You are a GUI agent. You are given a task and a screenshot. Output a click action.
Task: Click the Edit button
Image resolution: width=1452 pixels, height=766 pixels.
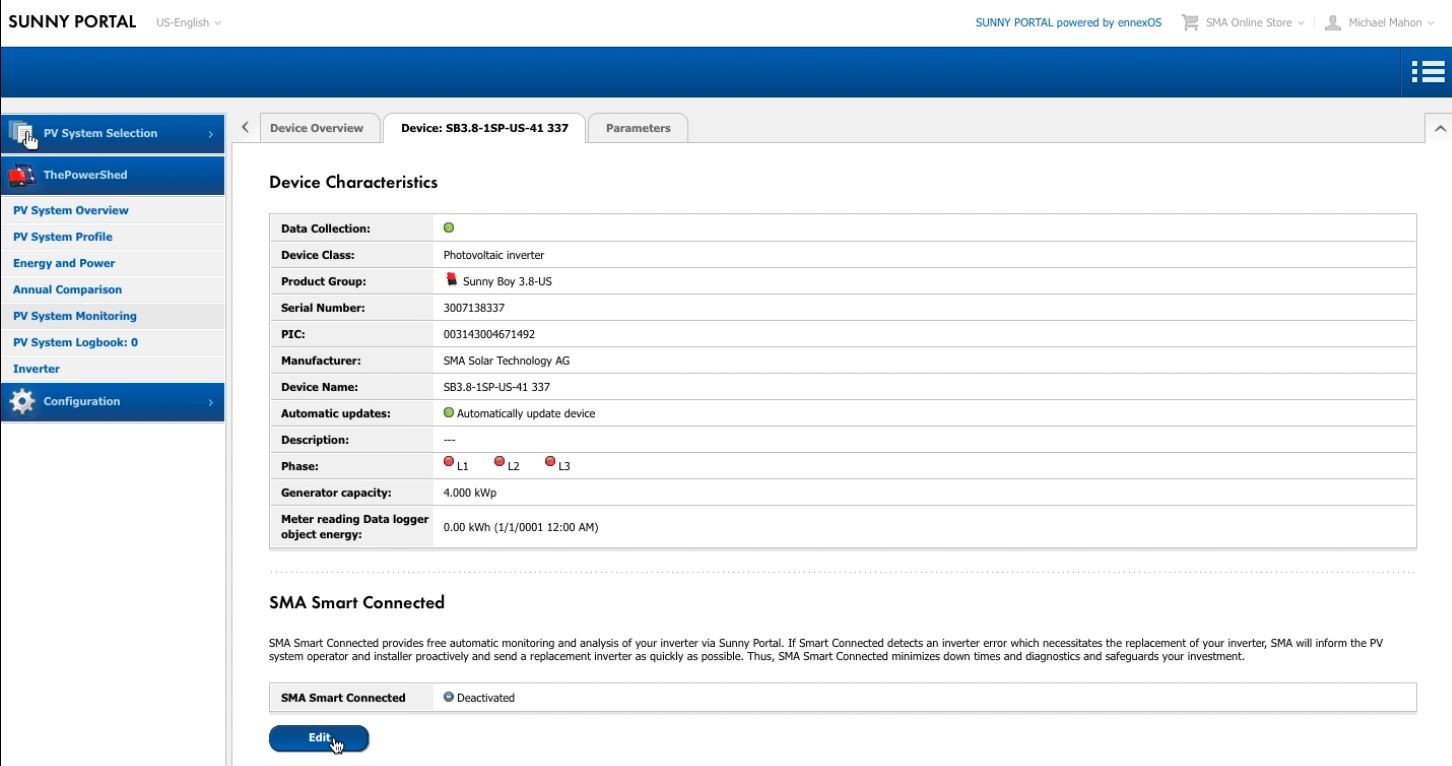[x=319, y=738]
